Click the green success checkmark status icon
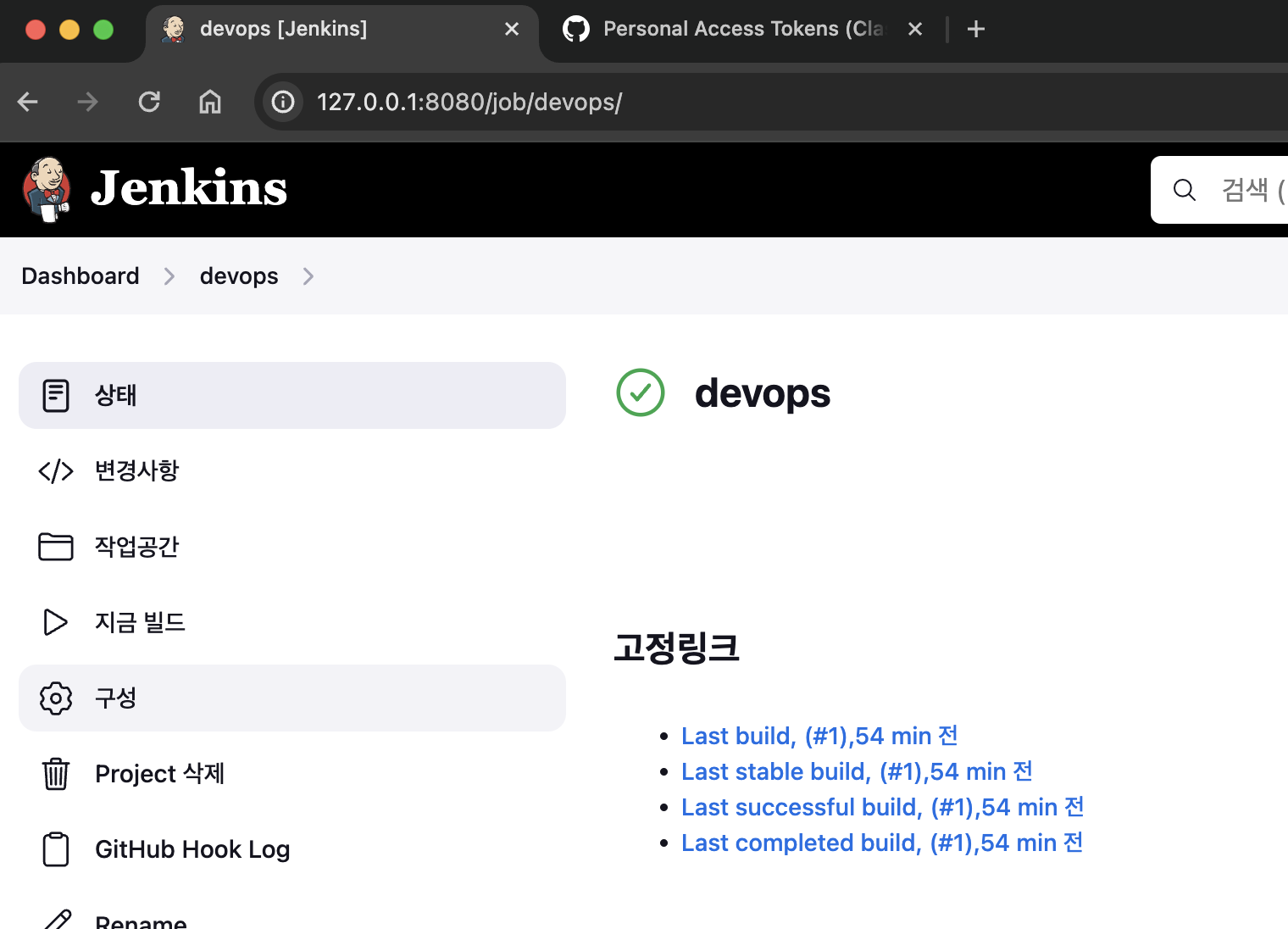The height and width of the screenshot is (929, 1288). (641, 392)
